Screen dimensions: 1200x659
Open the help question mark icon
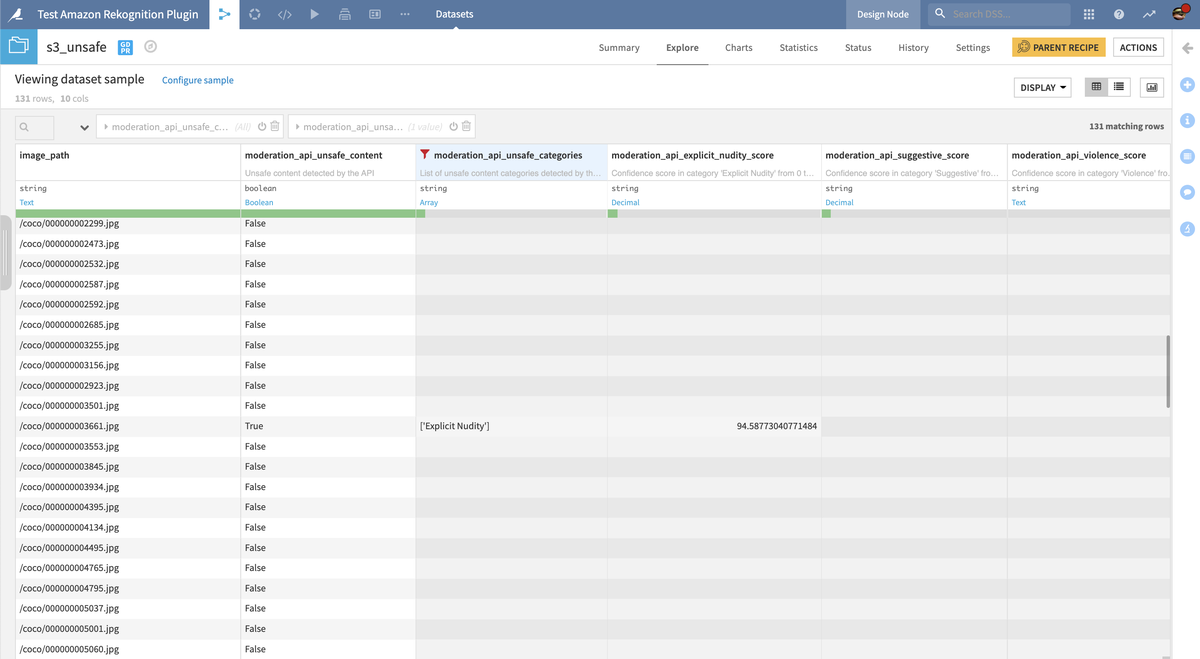[x=1119, y=14]
